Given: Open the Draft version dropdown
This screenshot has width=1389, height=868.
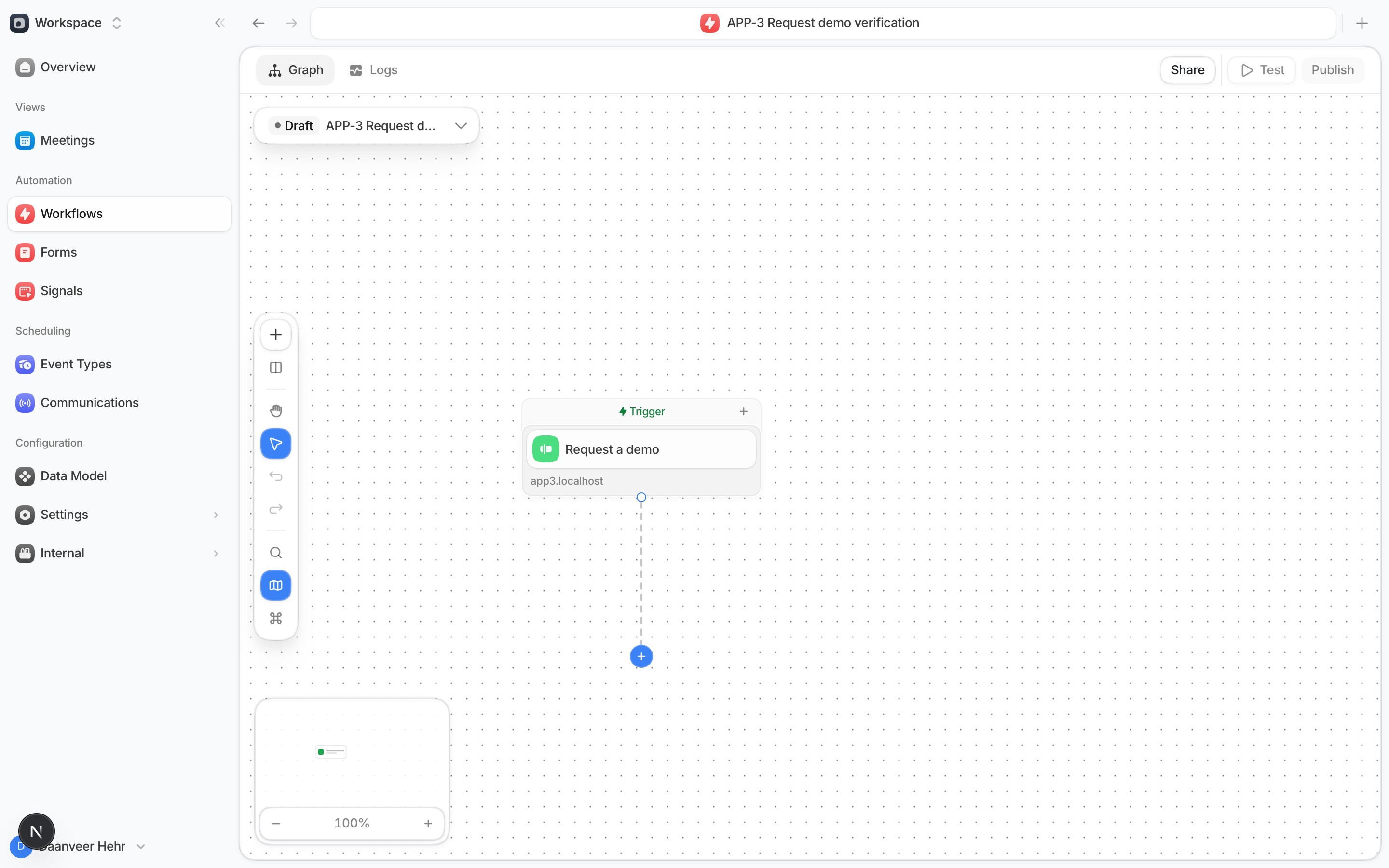Looking at the screenshot, I should [367, 126].
